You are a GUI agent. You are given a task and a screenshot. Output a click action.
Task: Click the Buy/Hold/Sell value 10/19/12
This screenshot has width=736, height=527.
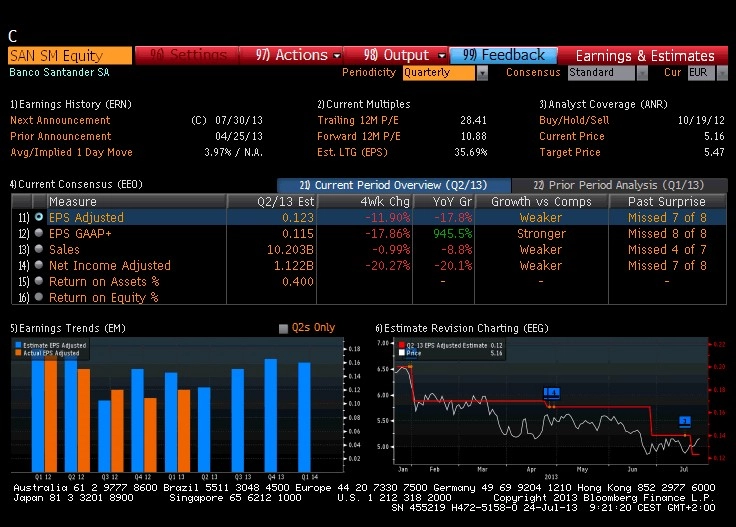(701, 121)
